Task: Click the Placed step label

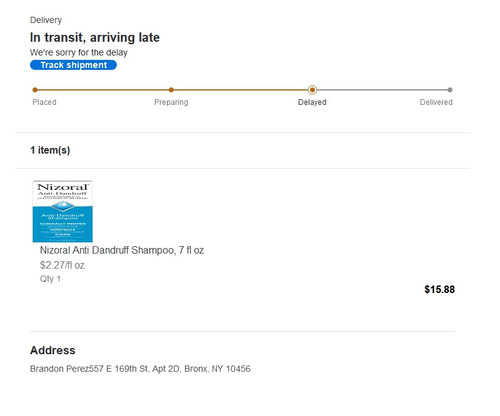Action: 44,102
